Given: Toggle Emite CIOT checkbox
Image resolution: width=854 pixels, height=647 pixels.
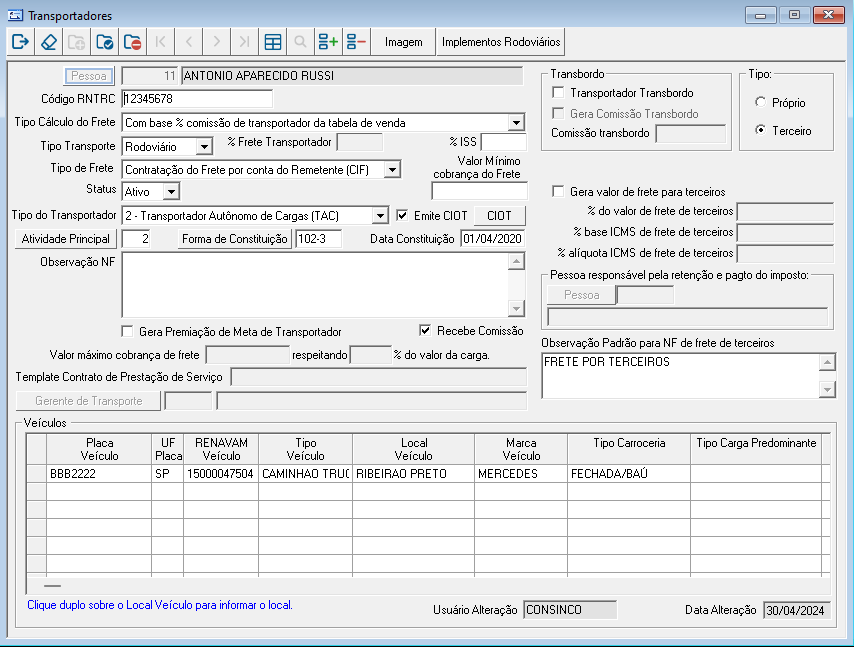Looking at the screenshot, I should click(x=402, y=215).
